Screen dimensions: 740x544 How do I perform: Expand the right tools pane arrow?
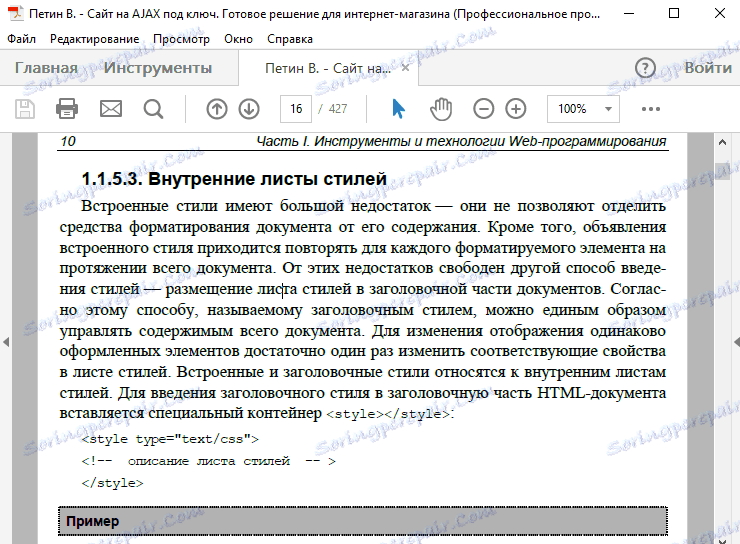point(736,341)
